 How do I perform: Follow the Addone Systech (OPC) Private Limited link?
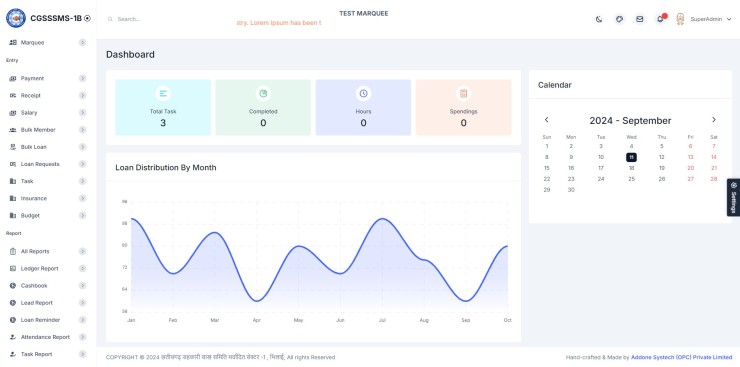click(x=681, y=358)
